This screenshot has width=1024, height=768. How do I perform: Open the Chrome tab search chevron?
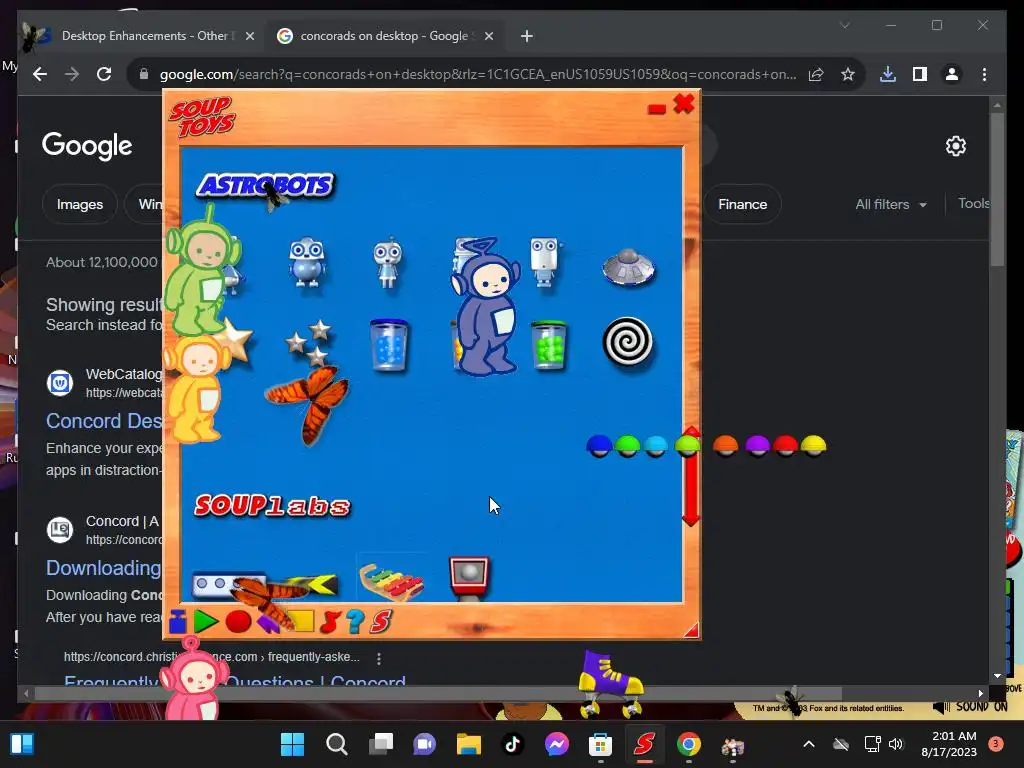click(x=844, y=25)
